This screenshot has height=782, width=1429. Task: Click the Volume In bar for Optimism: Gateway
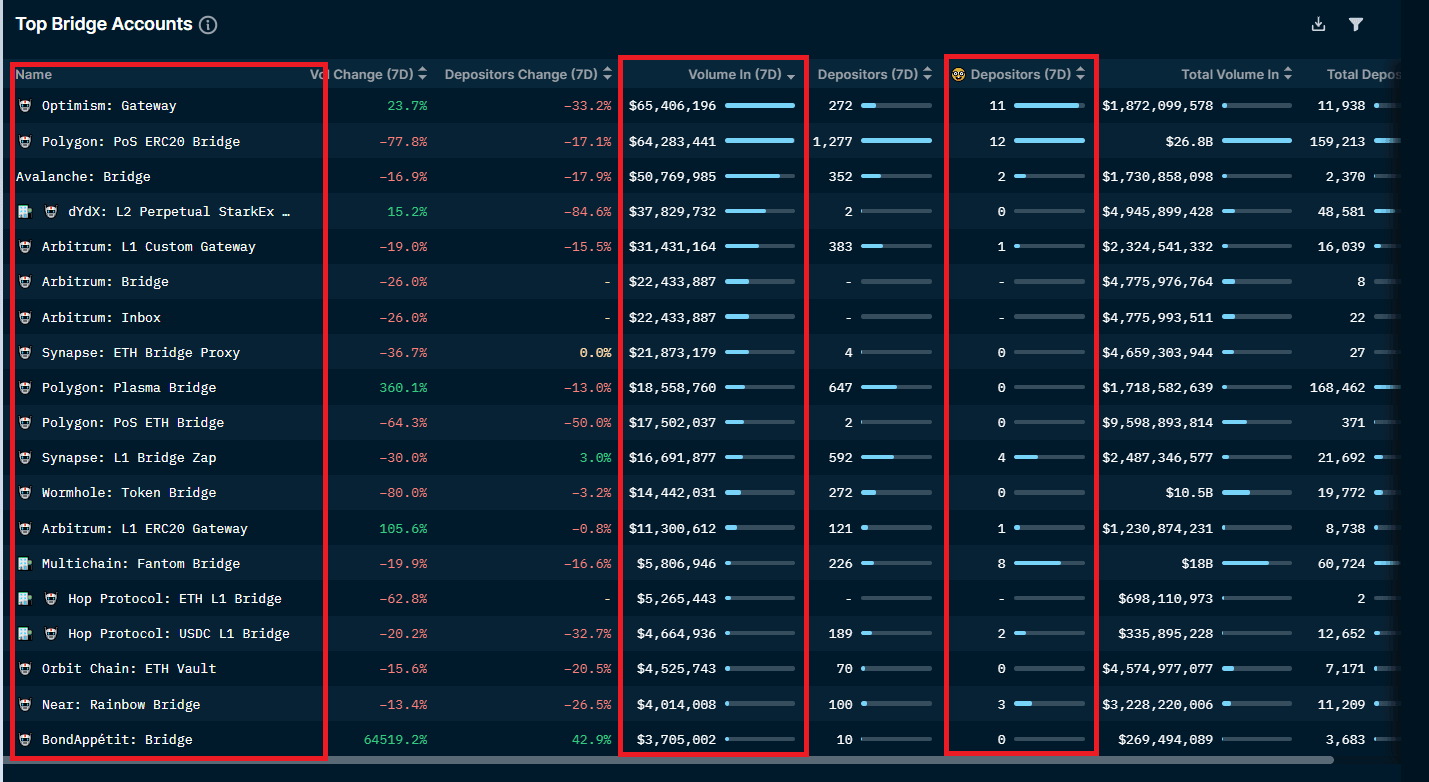pos(760,106)
